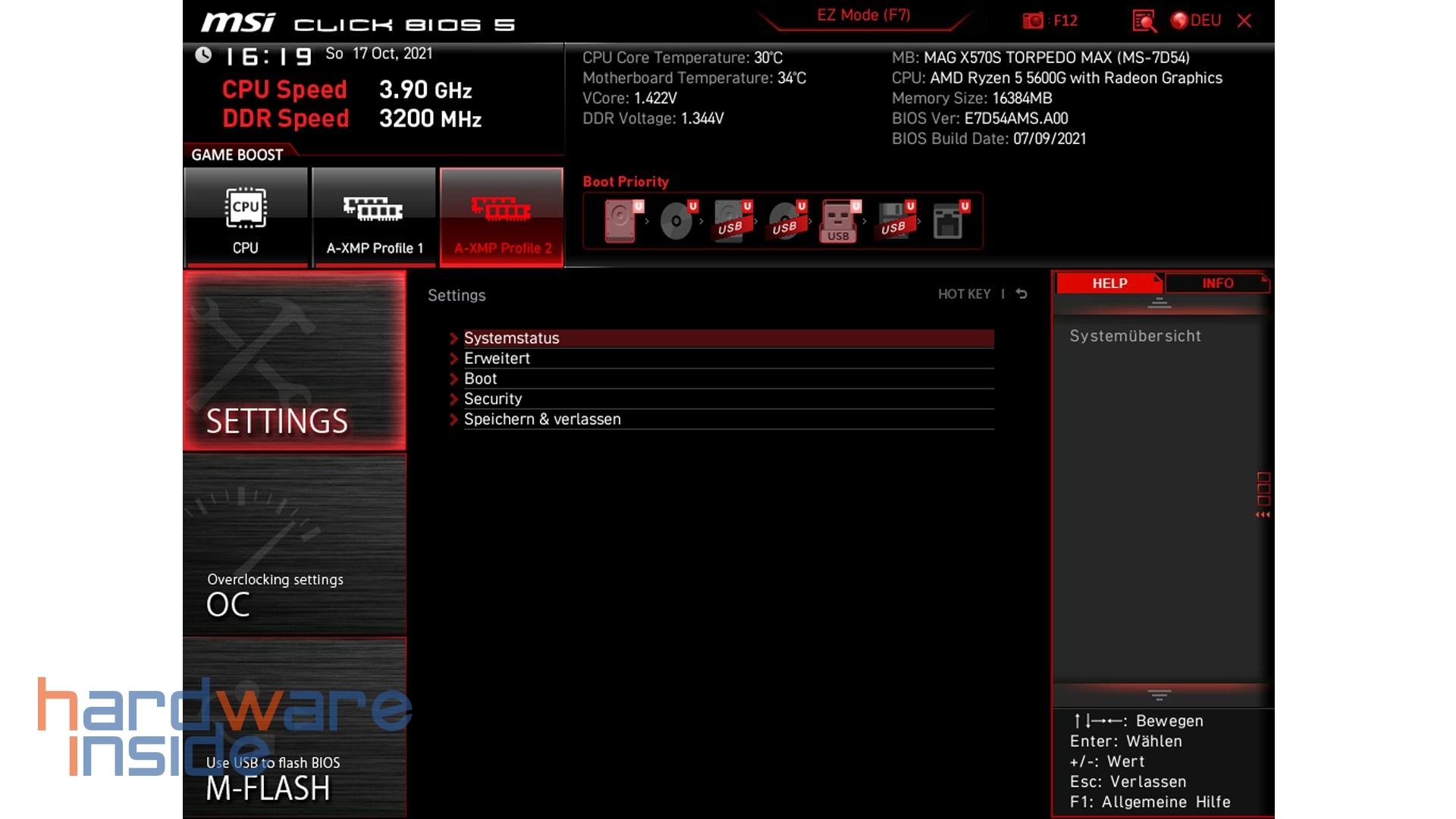Open the Security settings entry
The image size is (1456, 819).
[x=493, y=398]
